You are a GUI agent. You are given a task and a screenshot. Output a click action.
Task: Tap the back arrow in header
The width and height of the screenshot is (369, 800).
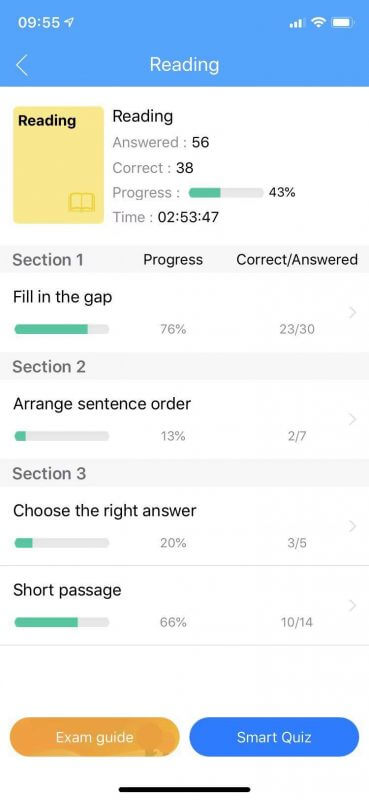pyautogui.click(x=22, y=65)
